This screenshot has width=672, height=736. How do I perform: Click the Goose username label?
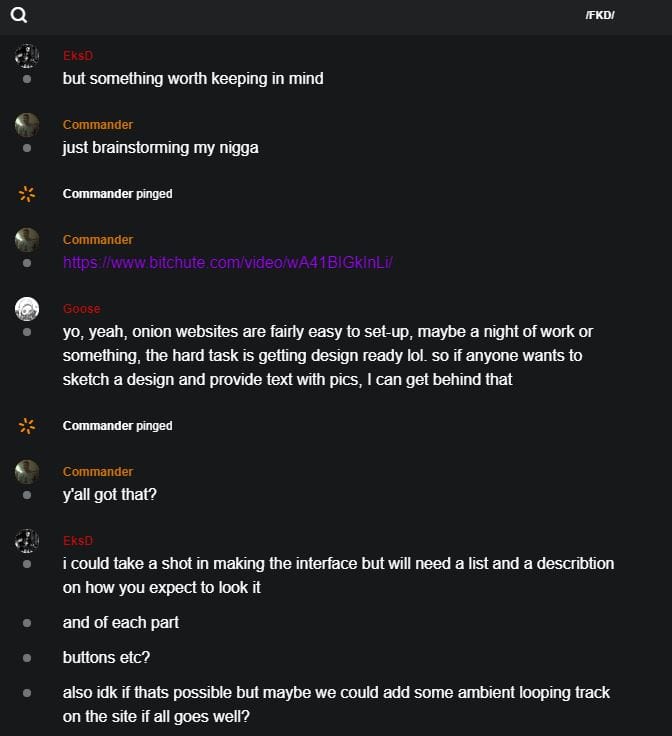click(81, 309)
